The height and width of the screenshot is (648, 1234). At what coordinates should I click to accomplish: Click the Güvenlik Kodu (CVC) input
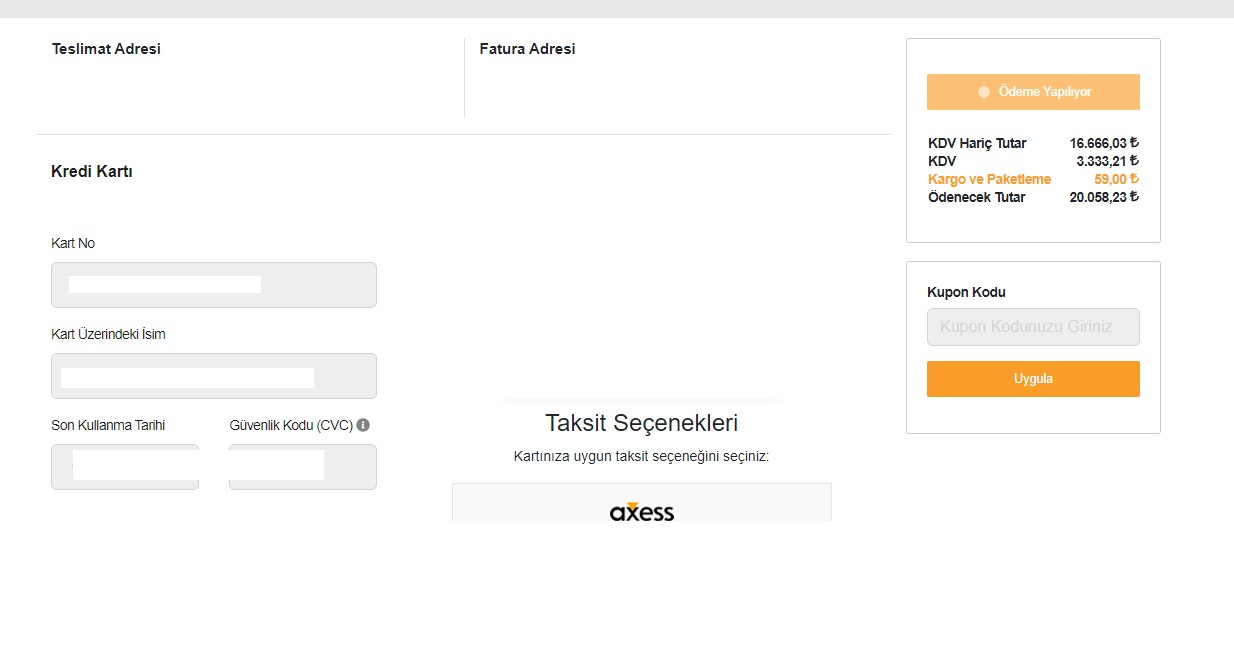pos(302,467)
